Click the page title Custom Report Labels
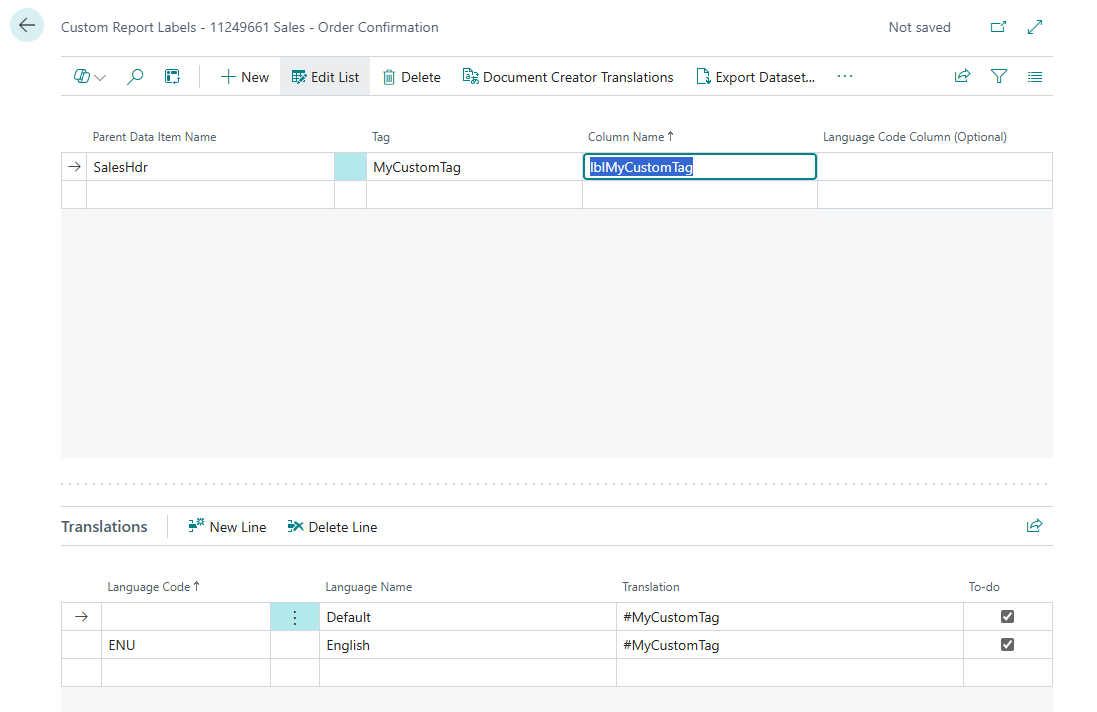 coord(250,27)
